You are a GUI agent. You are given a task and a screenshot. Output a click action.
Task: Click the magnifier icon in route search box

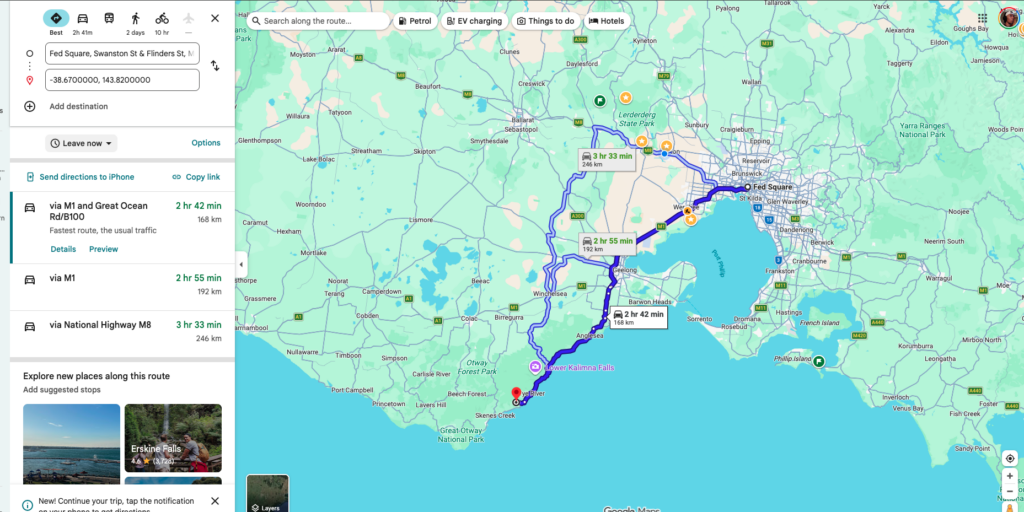pos(257,21)
